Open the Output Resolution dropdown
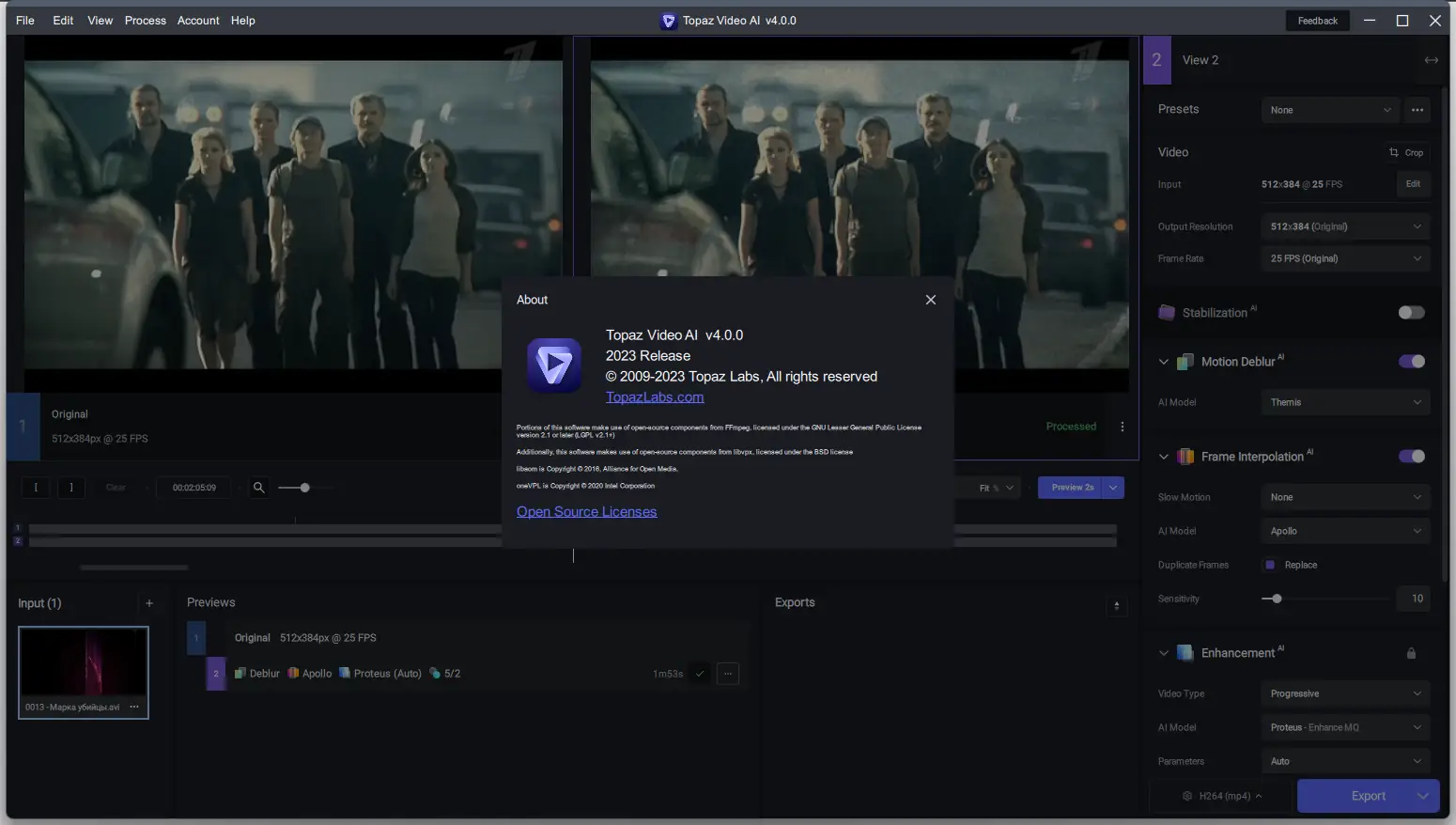This screenshot has width=1456, height=825. (x=1345, y=226)
